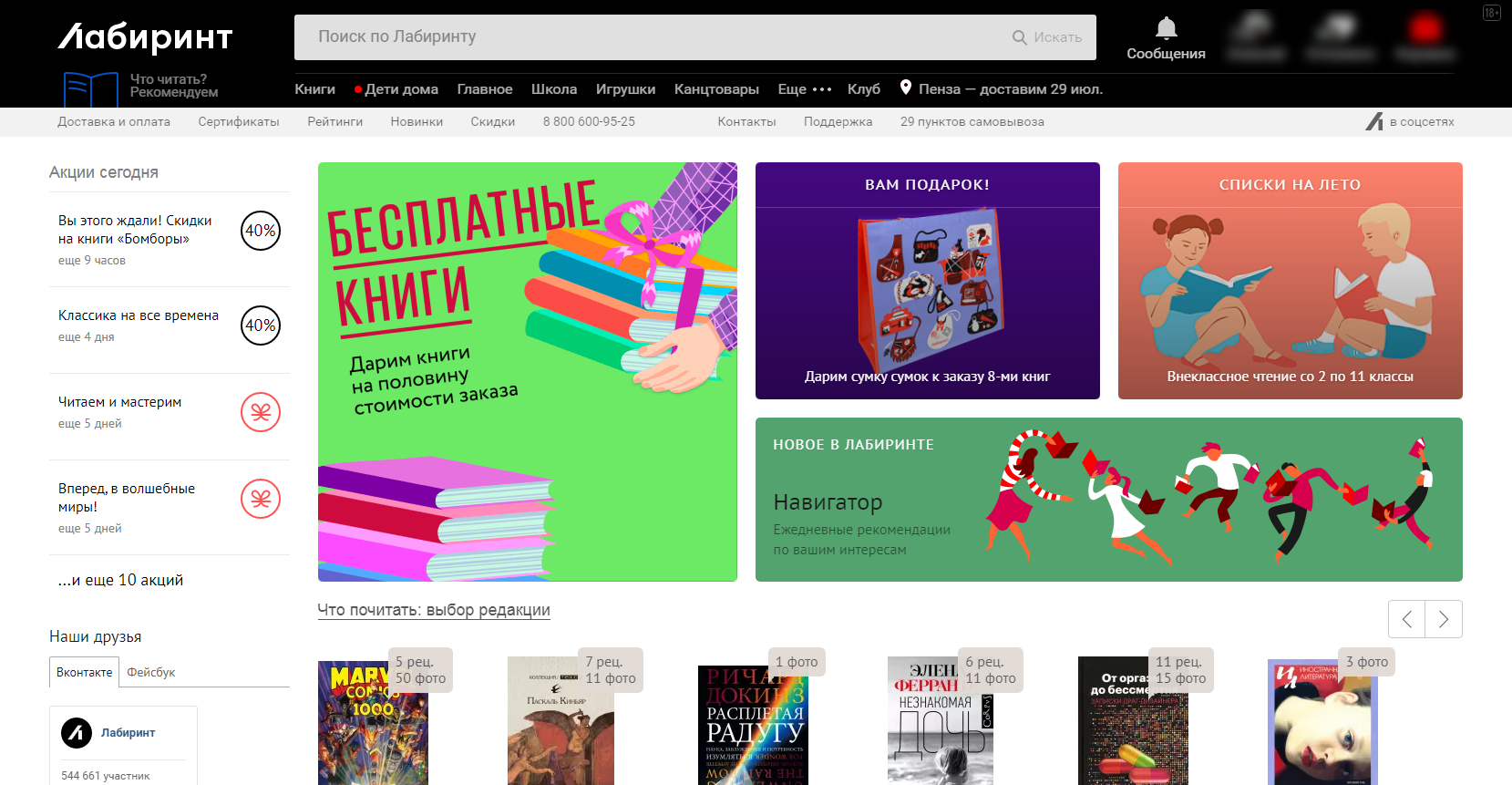The image size is (1512, 785).
Task: Click the 40% badge for Бомборы discount
Action: [x=261, y=231]
